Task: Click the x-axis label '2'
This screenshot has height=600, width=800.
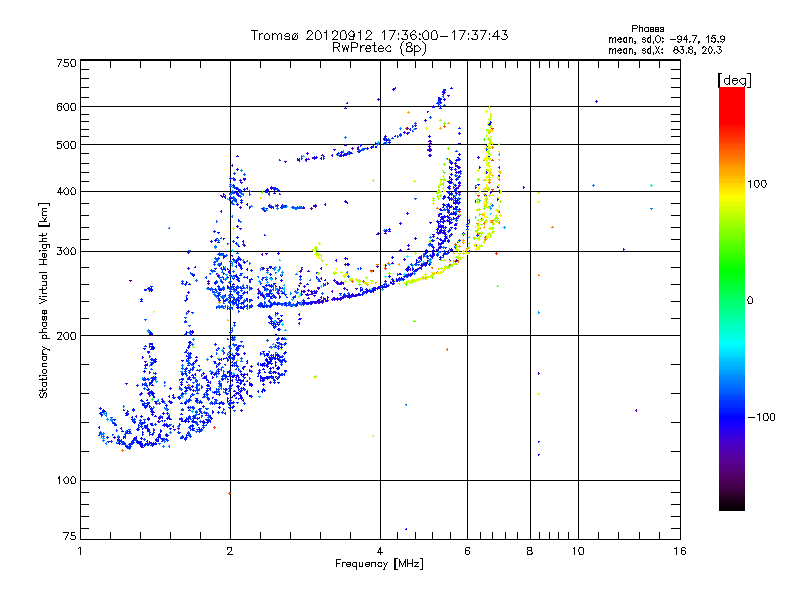Action: [230, 551]
